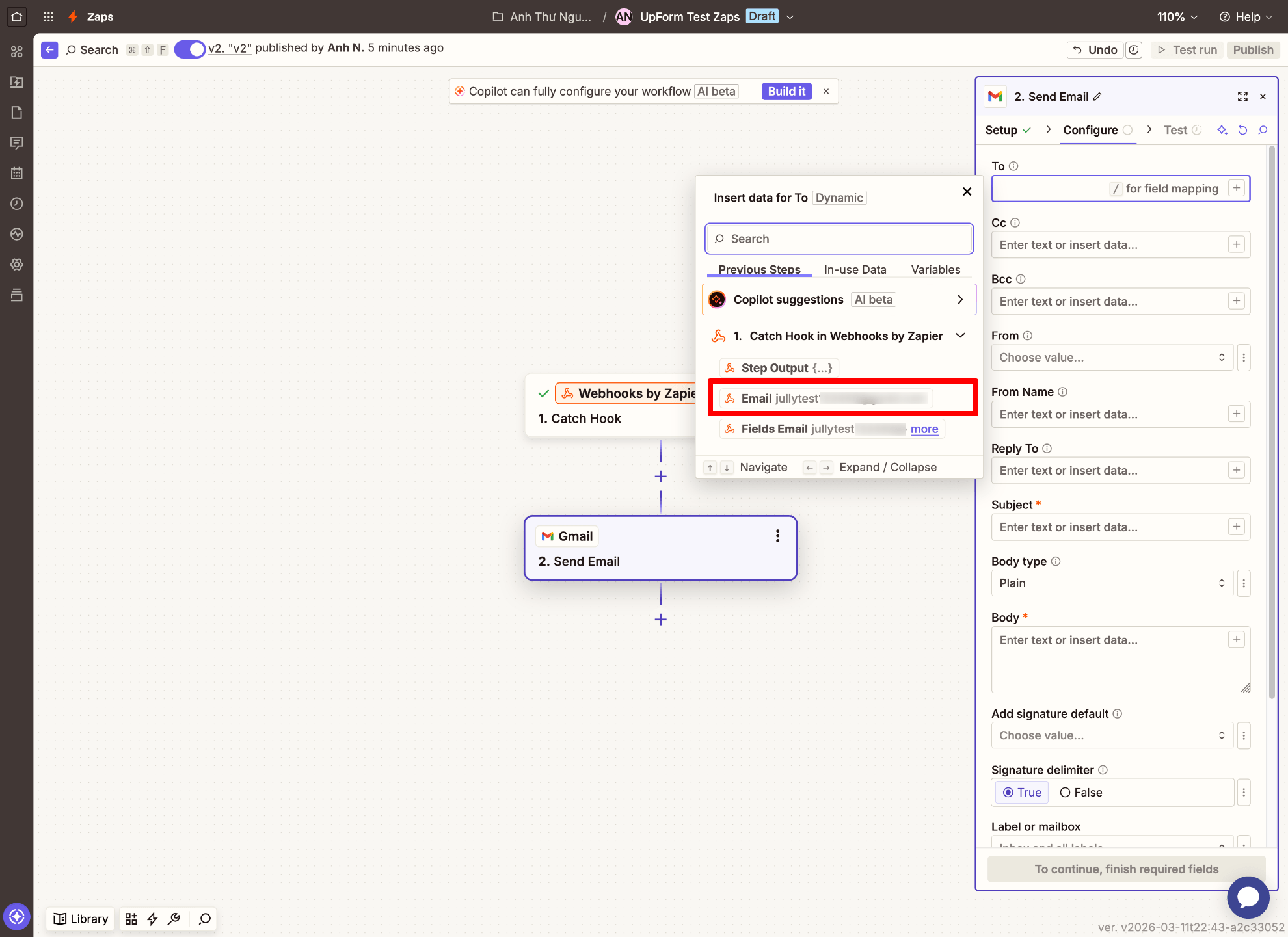The width and height of the screenshot is (1288, 937).
Task: Open Signature delimiter options menu
Action: click(x=1244, y=793)
